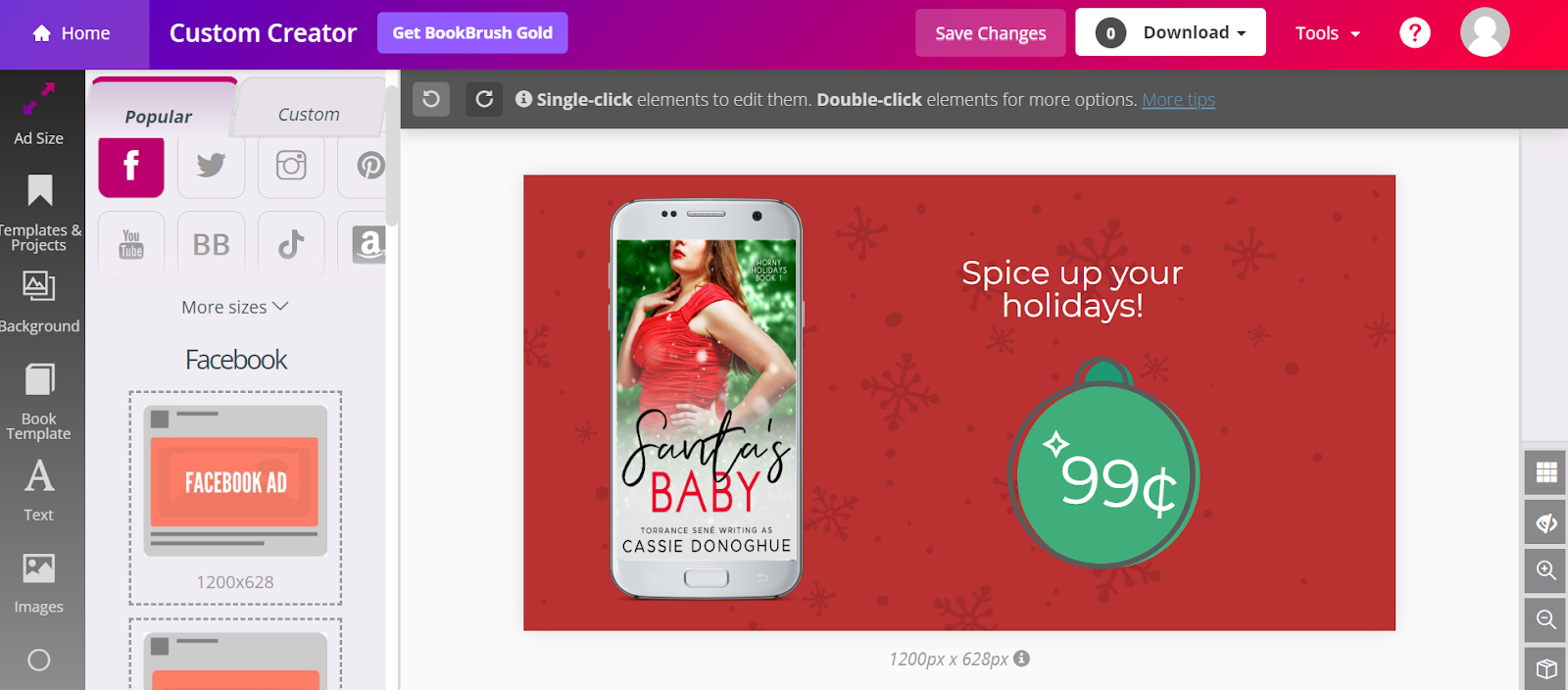Expand the More sizes list

pos(235,307)
